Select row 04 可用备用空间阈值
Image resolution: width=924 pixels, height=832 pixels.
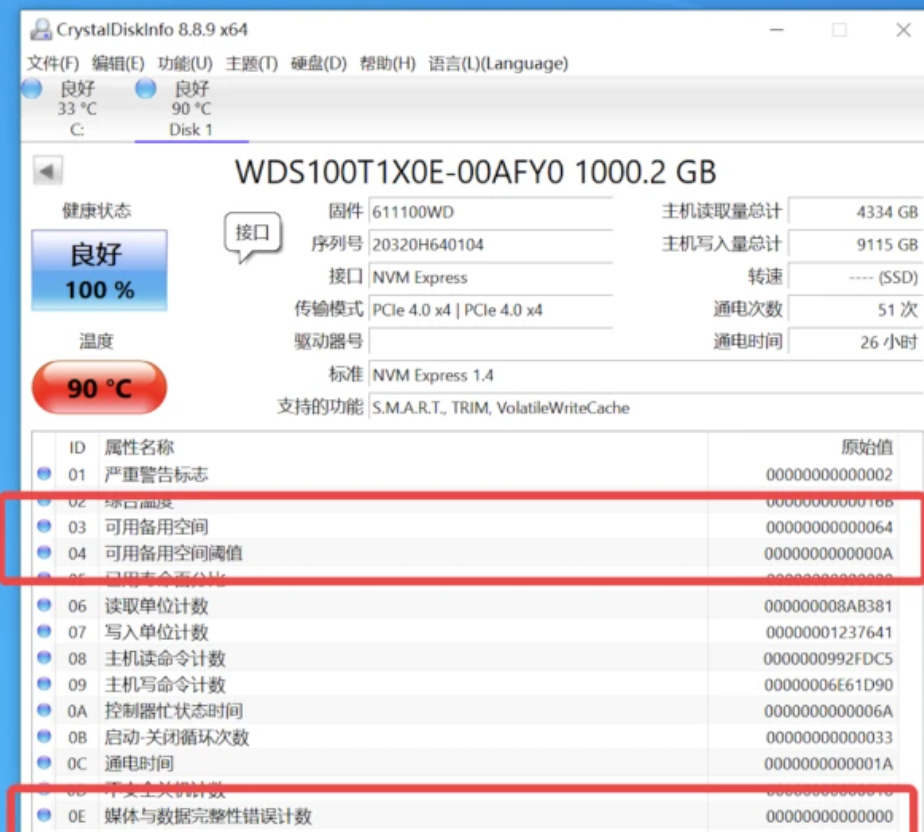point(466,553)
